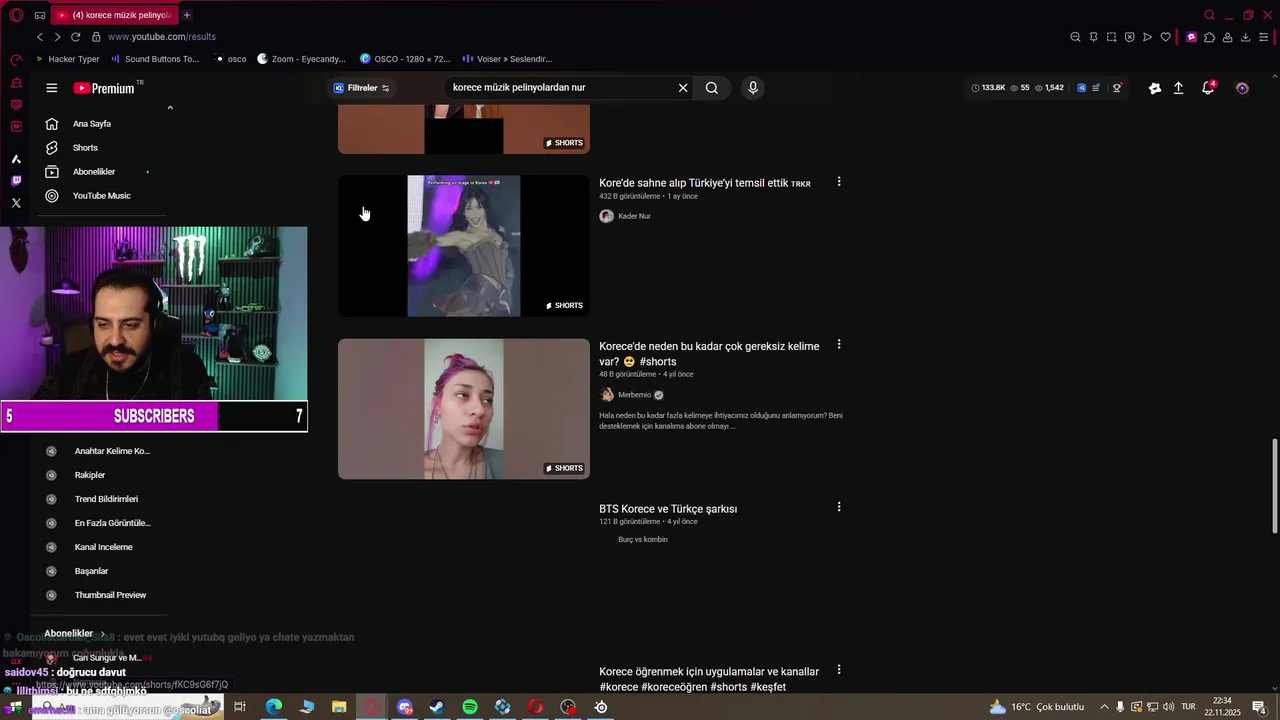Open X in Opera sidebar
The image size is (1280, 720).
pos(16,203)
